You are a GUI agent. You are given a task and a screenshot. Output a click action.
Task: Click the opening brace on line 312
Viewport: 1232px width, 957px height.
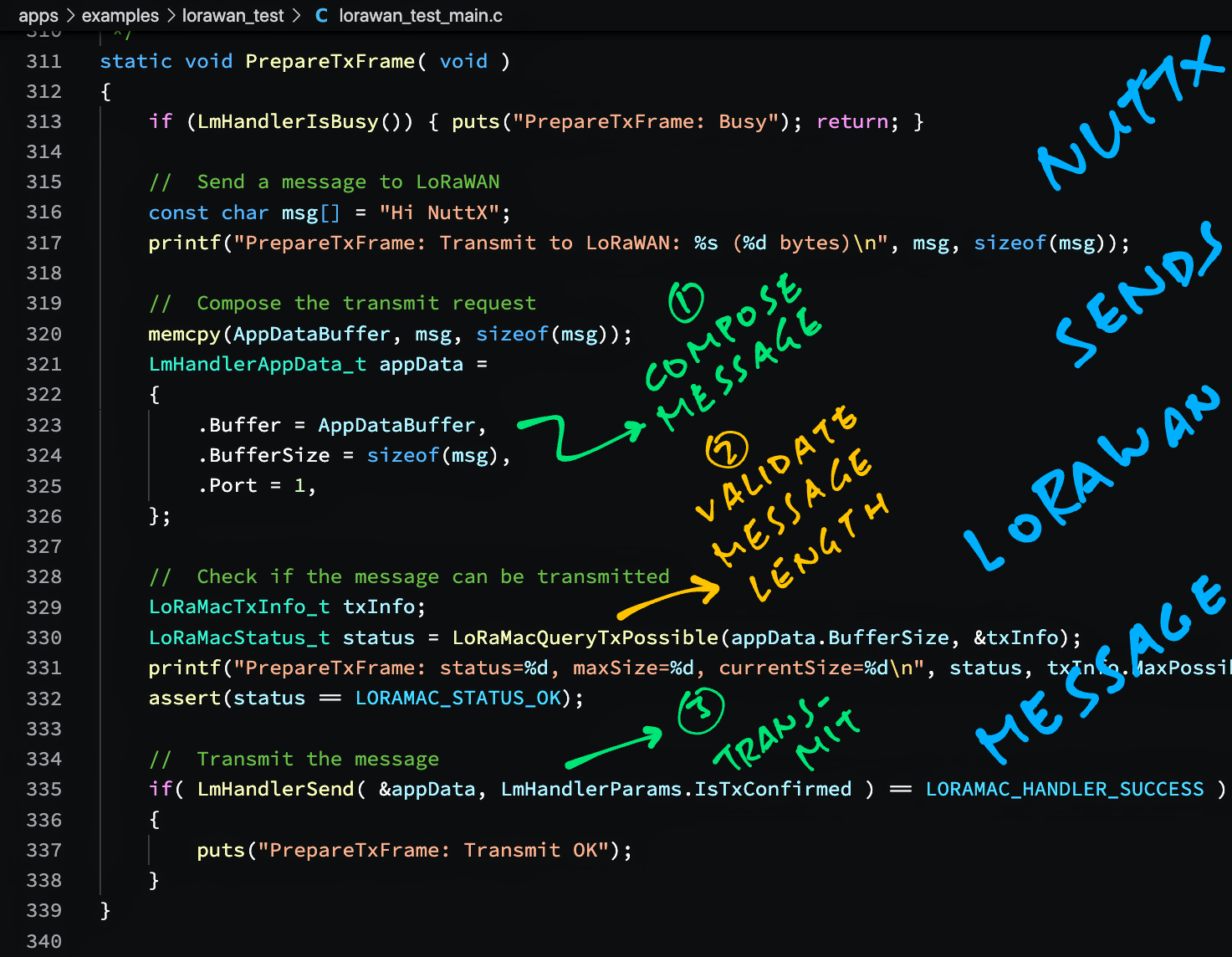[105, 92]
